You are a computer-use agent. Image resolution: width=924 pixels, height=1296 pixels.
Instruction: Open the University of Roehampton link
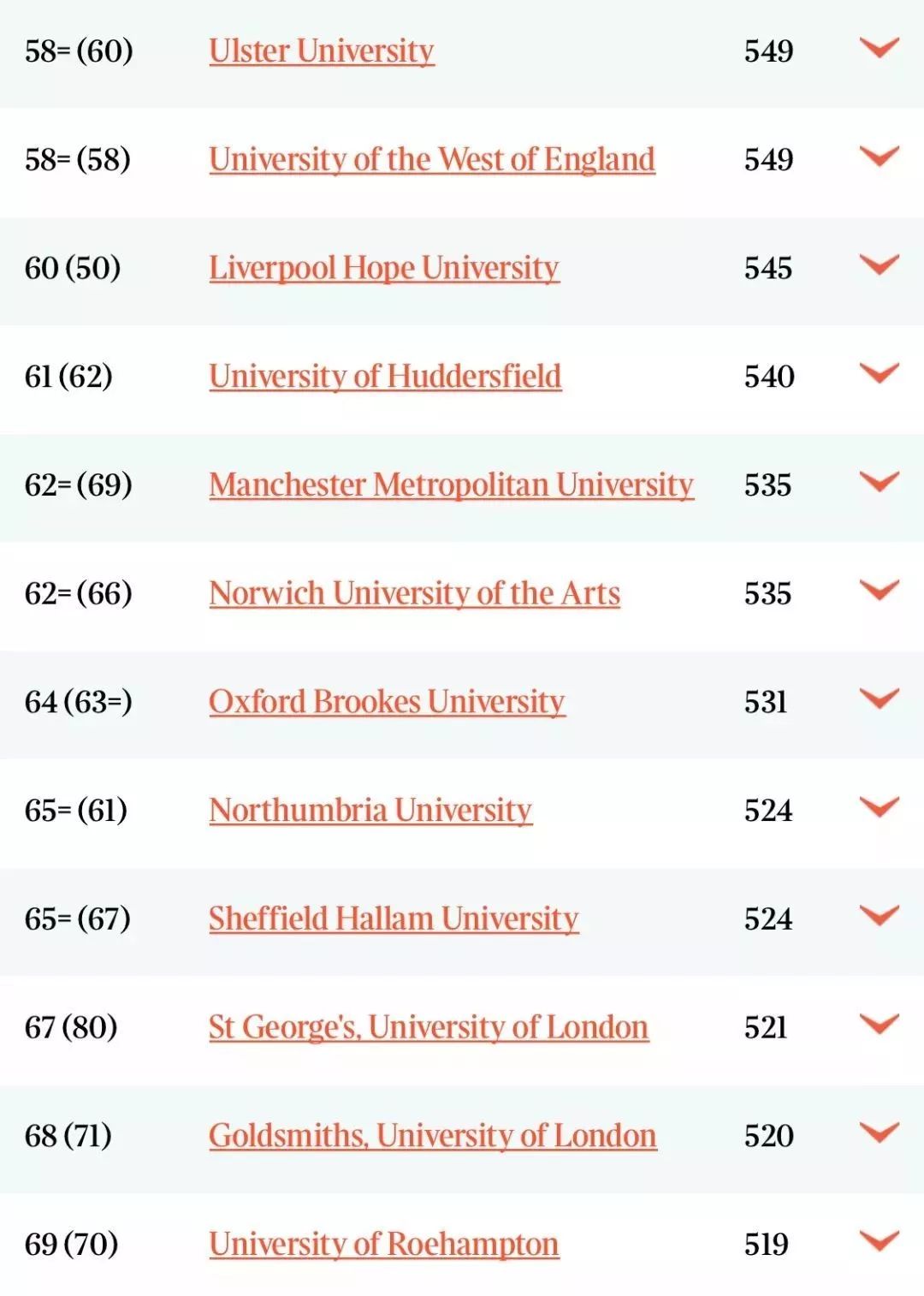tap(384, 1245)
